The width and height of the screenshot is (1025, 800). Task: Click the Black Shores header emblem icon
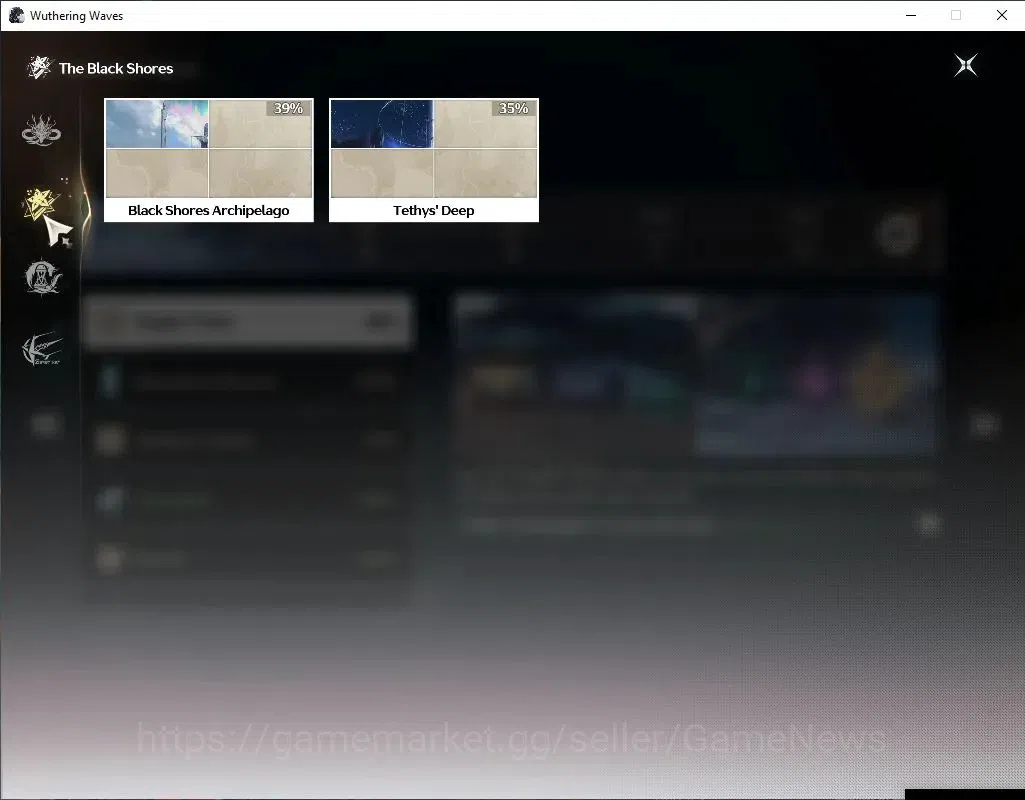tap(39, 67)
